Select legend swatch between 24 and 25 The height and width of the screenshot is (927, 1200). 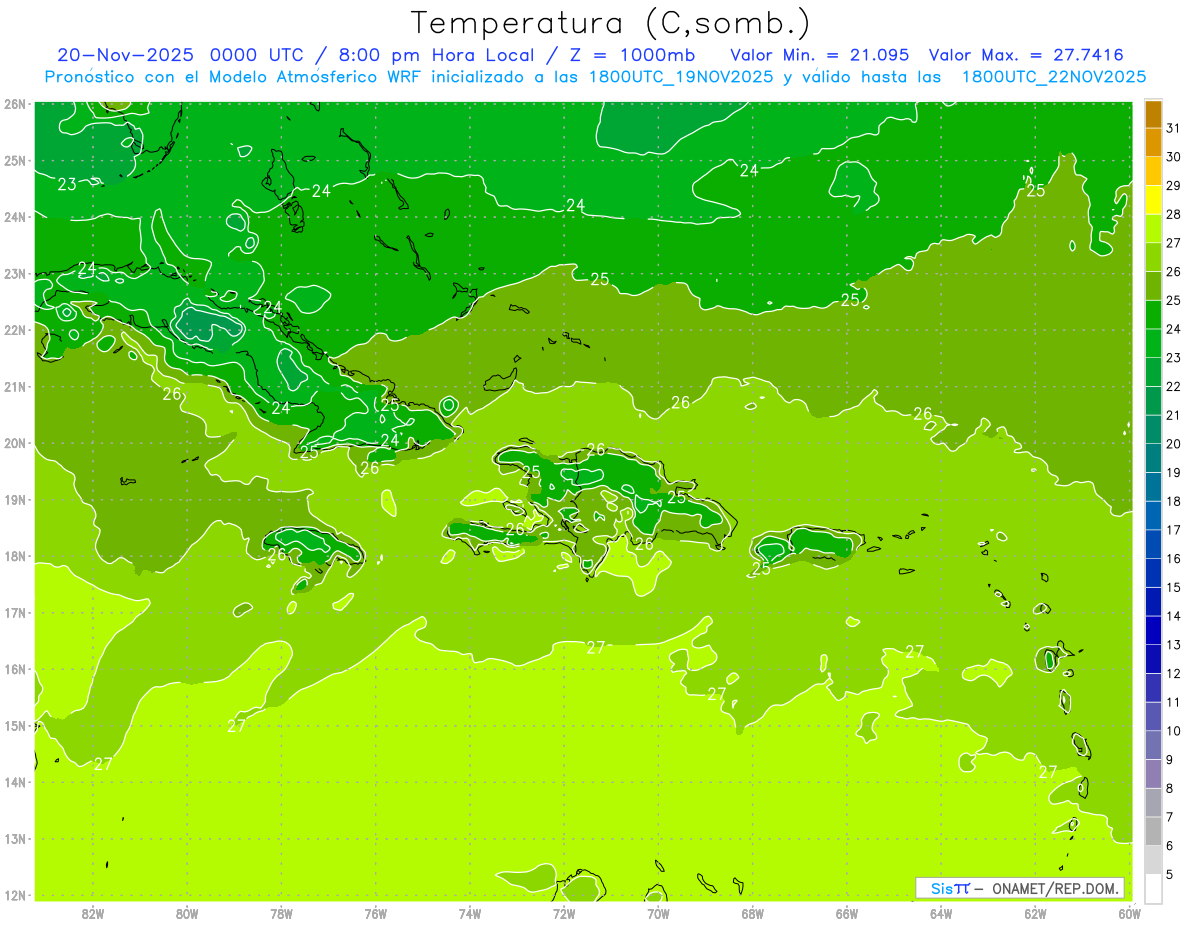pyautogui.click(x=1153, y=315)
